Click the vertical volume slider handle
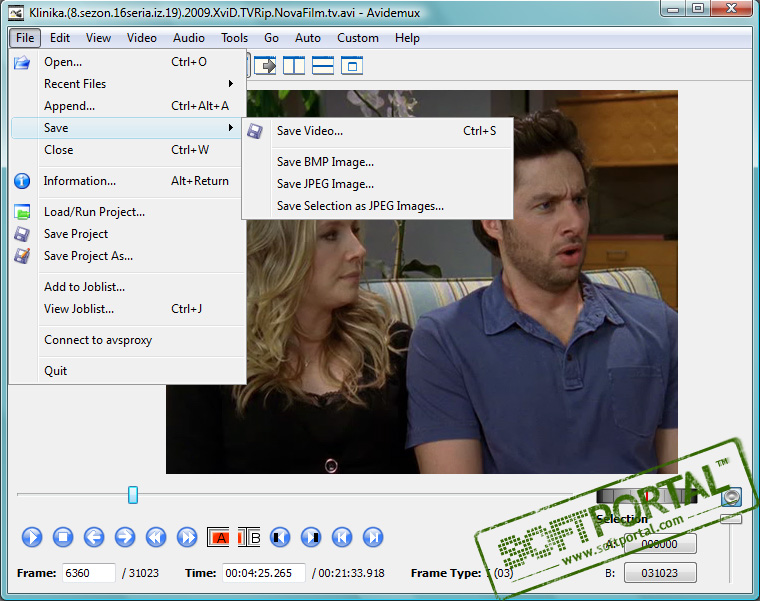The image size is (760, 601). [731, 519]
